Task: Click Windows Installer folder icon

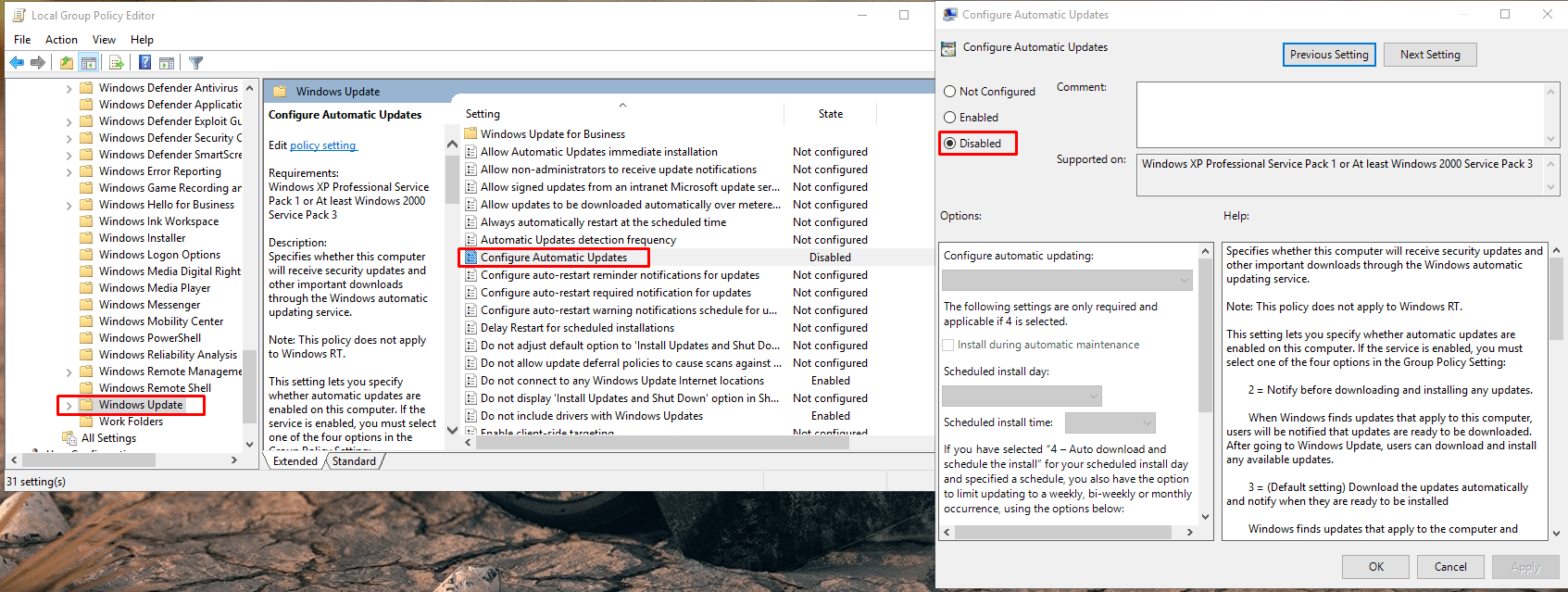Action: (86, 238)
